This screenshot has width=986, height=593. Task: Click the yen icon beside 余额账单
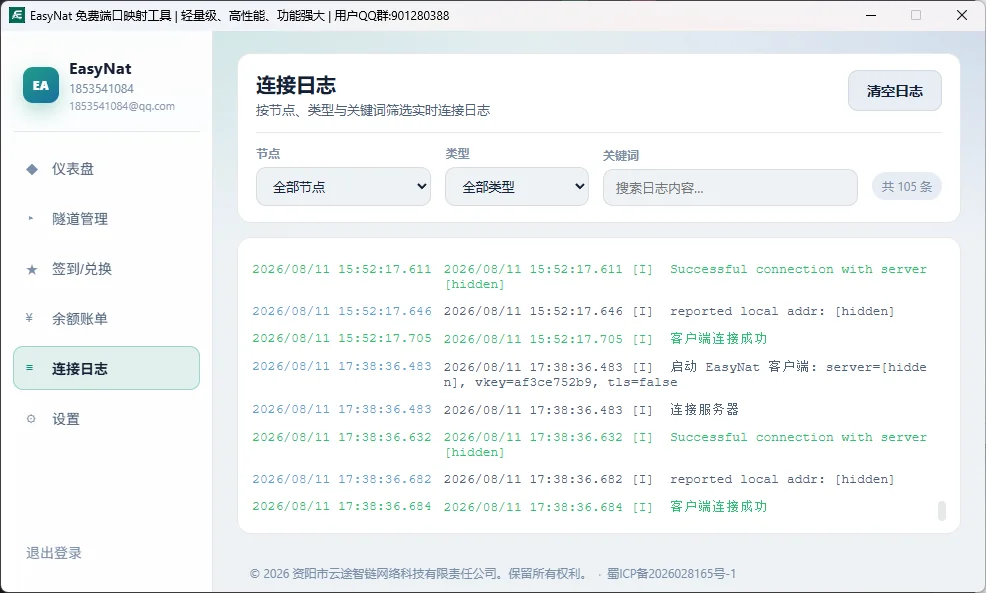29,318
